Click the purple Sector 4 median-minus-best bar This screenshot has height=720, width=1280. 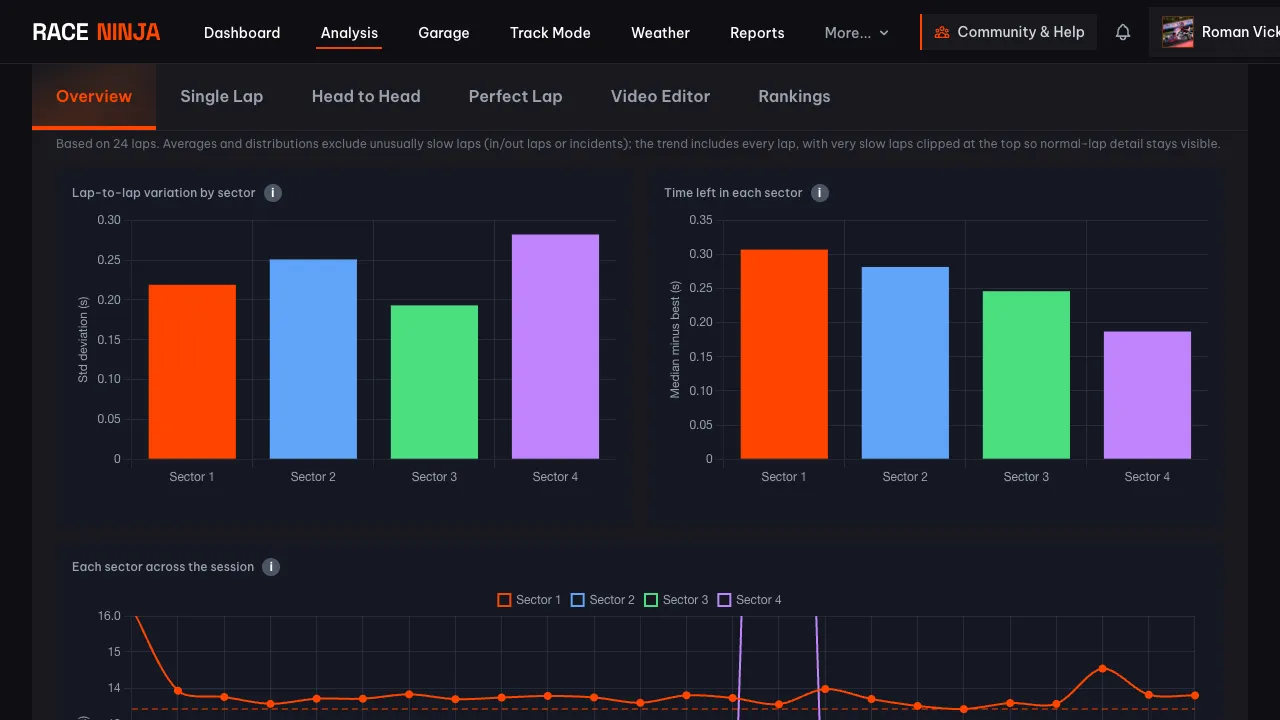[x=1147, y=395]
